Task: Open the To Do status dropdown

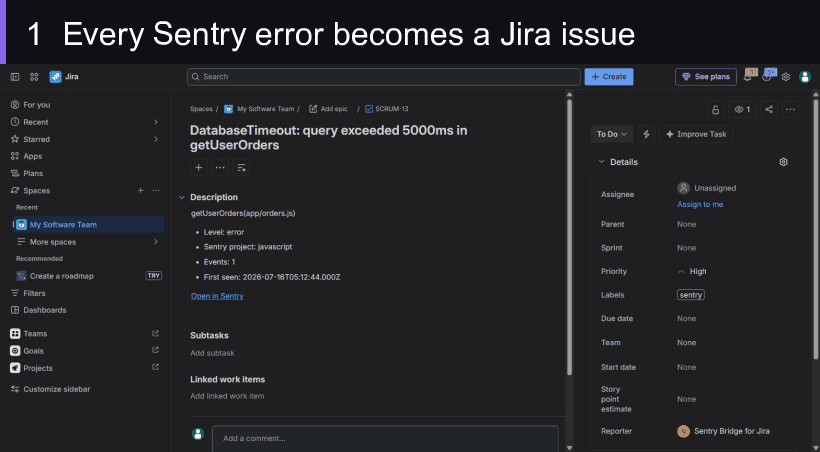Action: 612,134
